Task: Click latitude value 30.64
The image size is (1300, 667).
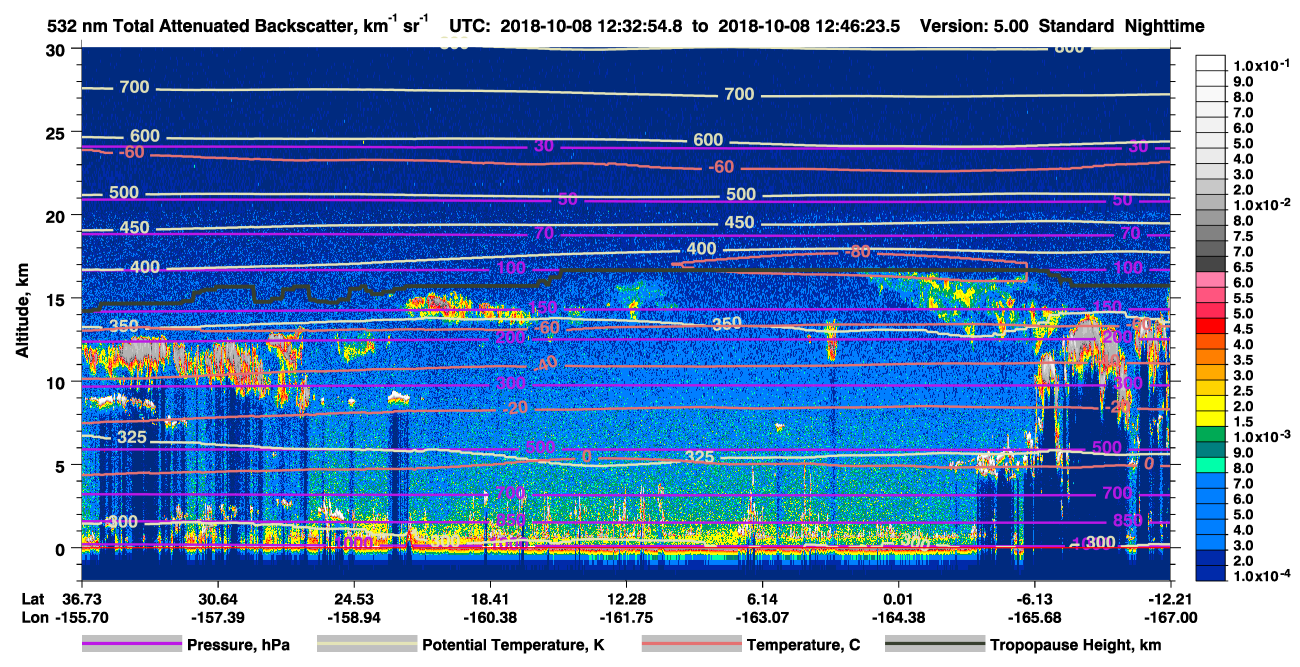Action: [217, 598]
